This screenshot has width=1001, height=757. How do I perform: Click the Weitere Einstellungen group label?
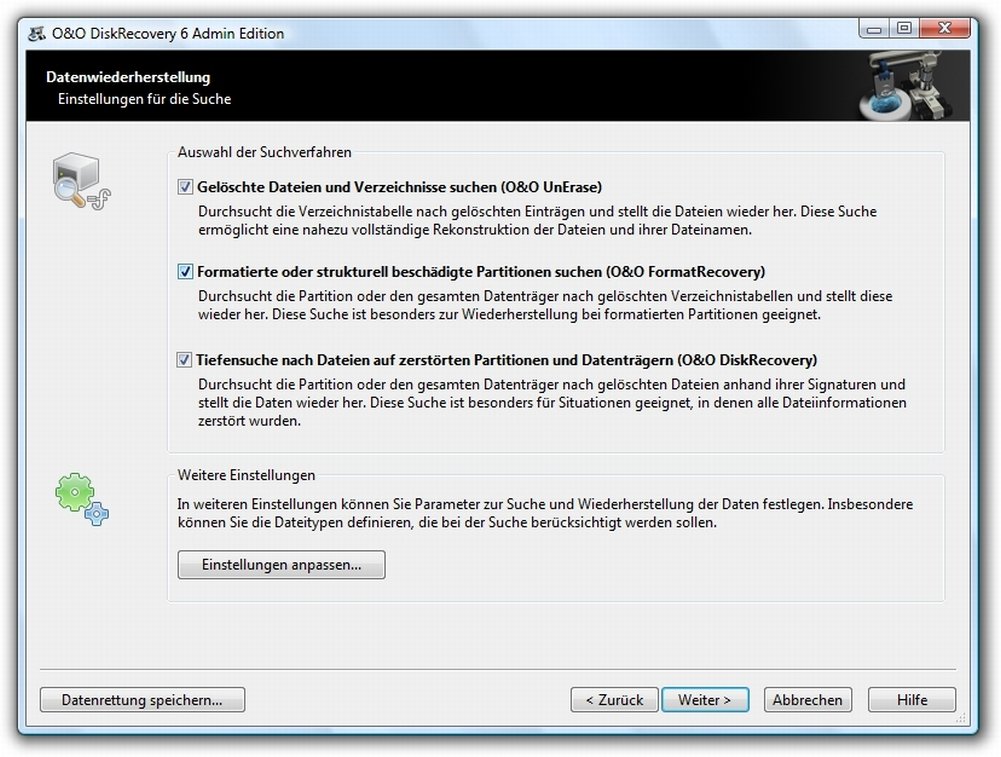(246, 476)
